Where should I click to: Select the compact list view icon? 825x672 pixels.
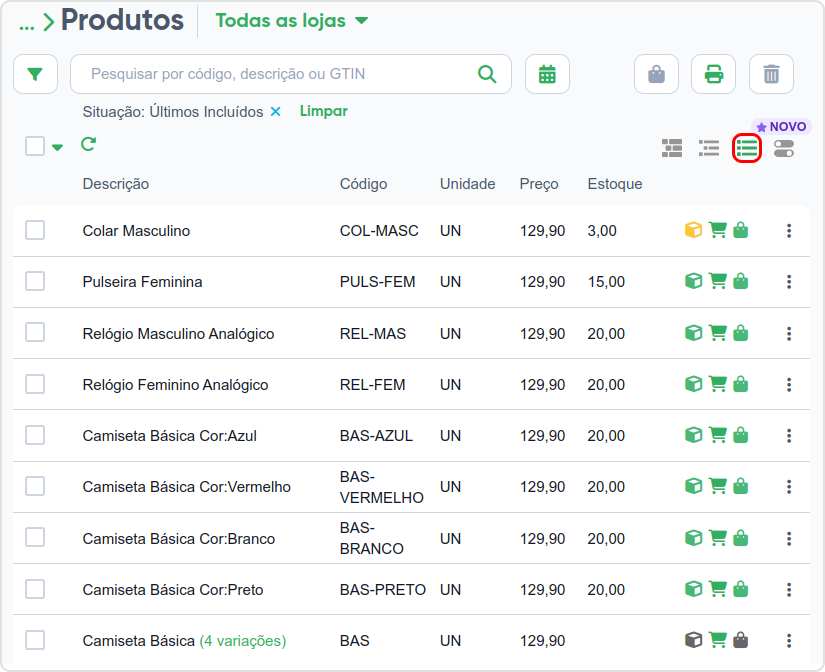[x=747, y=148]
